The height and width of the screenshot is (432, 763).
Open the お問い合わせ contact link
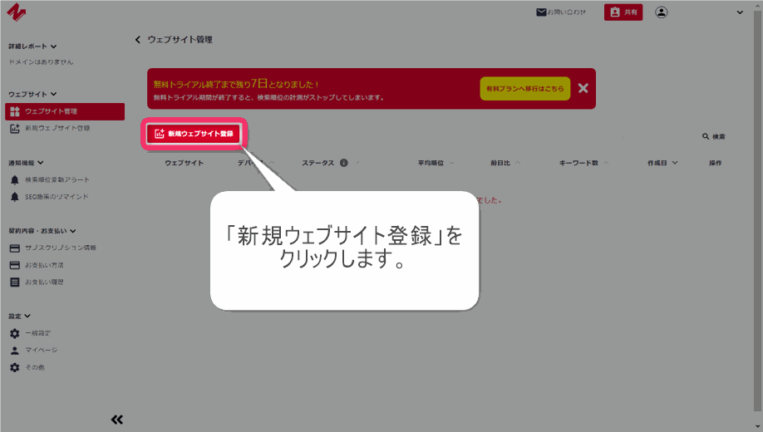click(x=561, y=12)
